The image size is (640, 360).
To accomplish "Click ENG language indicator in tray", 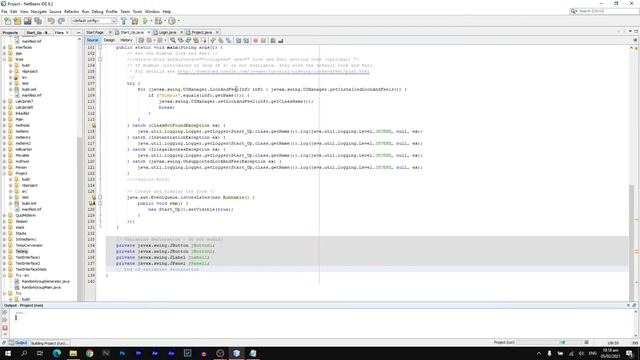I will click(x=593, y=353).
